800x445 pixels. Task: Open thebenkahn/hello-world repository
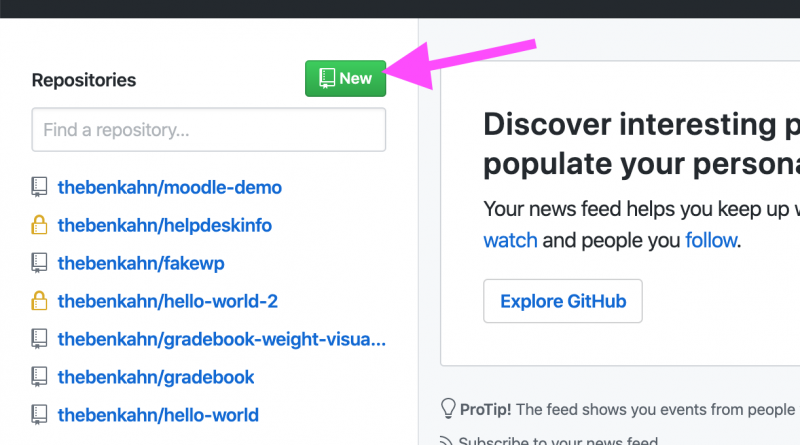pyautogui.click(x=158, y=415)
